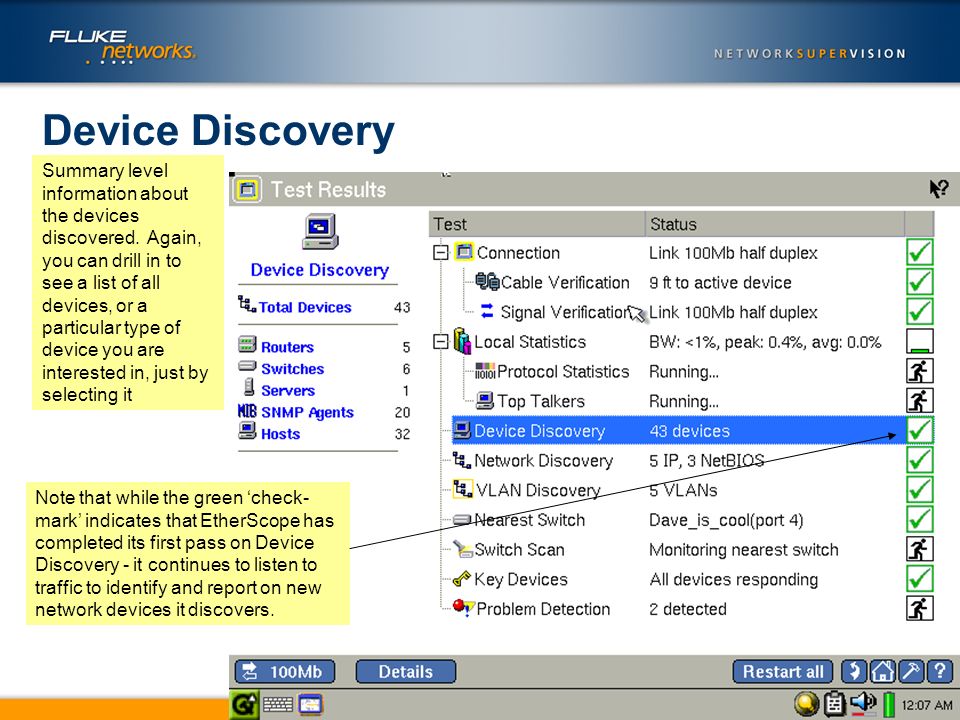Open the green start menu icon
Image resolution: width=960 pixels, height=720 pixels.
(244, 705)
